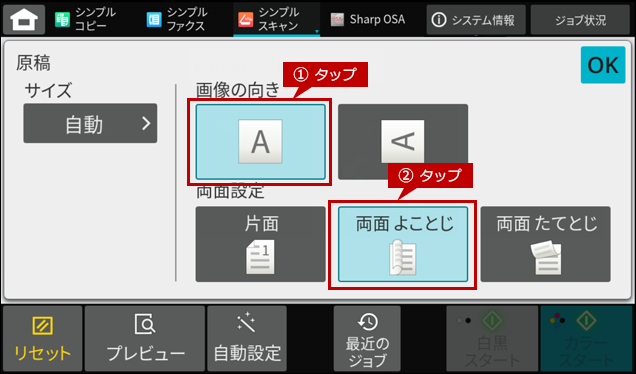Start カラースタート color scan

coord(586,339)
